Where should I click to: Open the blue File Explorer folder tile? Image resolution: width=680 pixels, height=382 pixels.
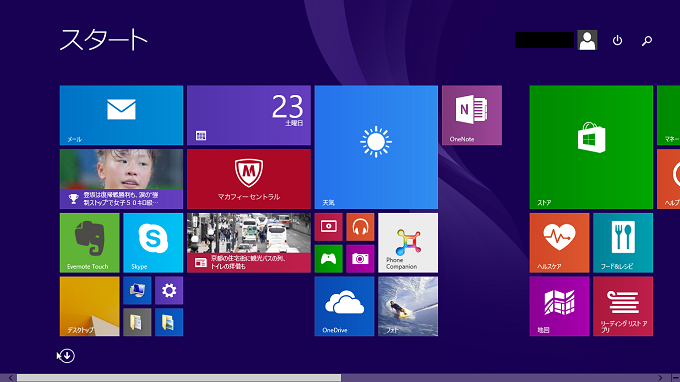click(169, 322)
